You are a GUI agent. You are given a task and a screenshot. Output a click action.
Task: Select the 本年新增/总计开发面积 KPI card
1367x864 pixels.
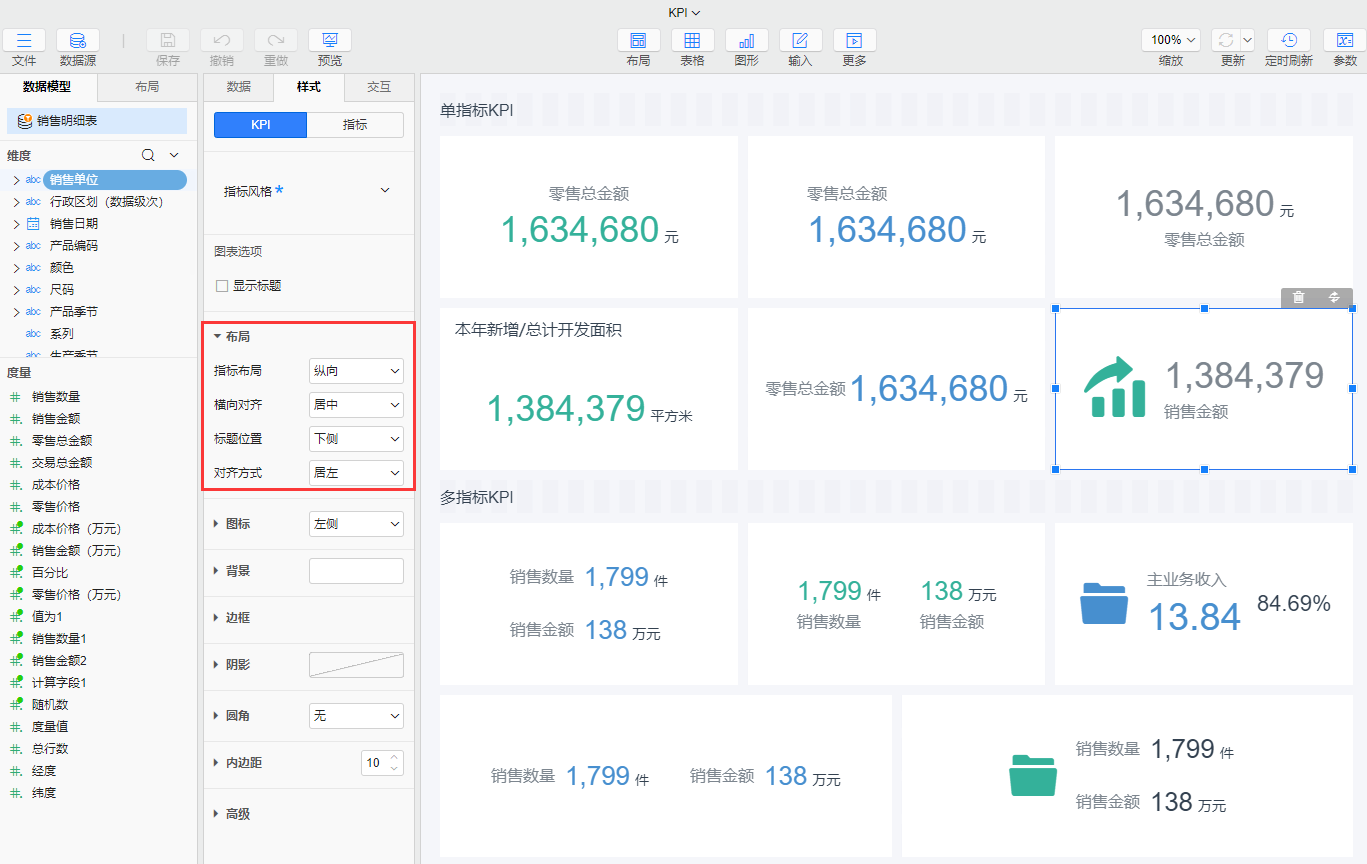point(589,389)
